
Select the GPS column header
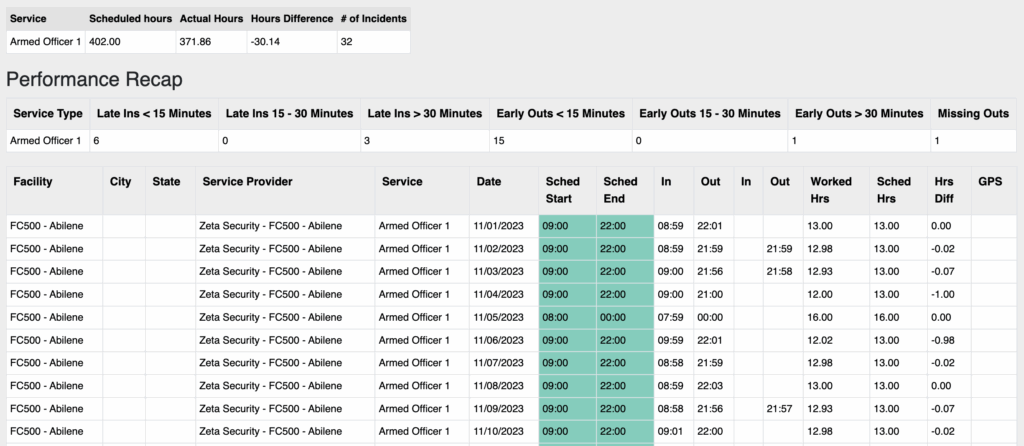pyautogui.click(x=989, y=182)
